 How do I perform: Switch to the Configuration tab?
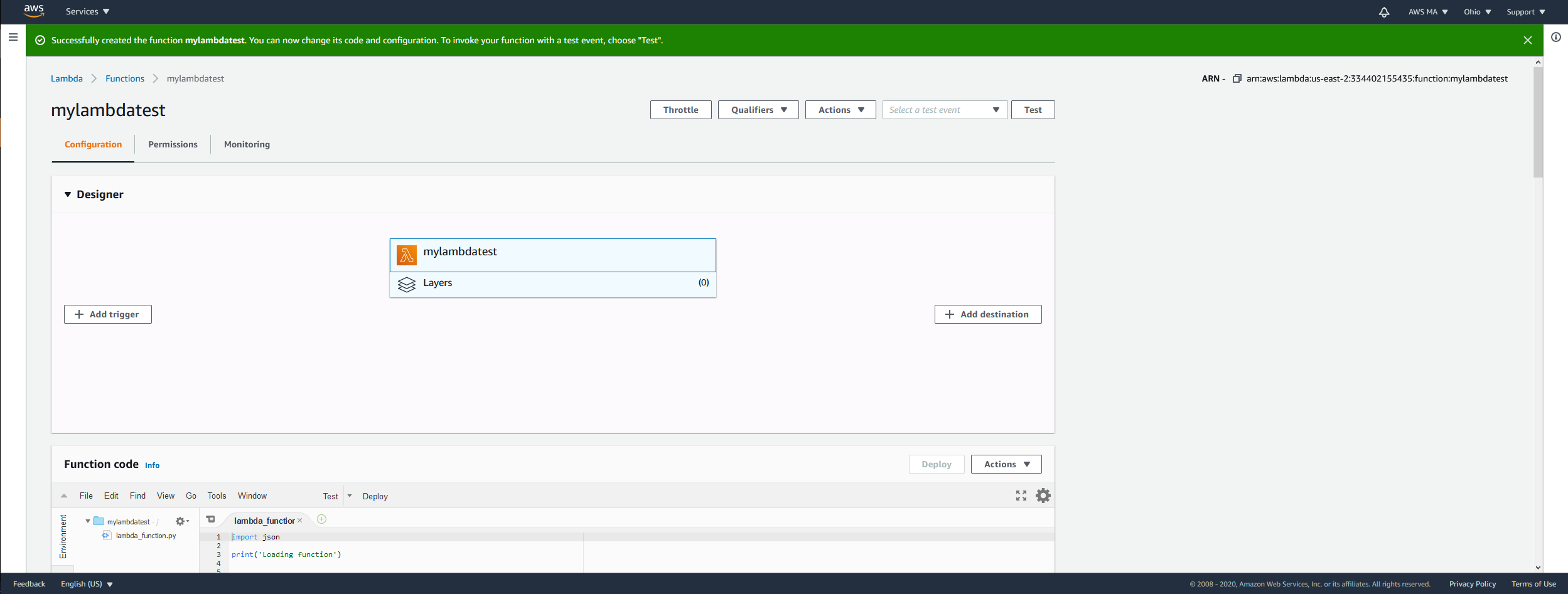[x=93, y=144]
